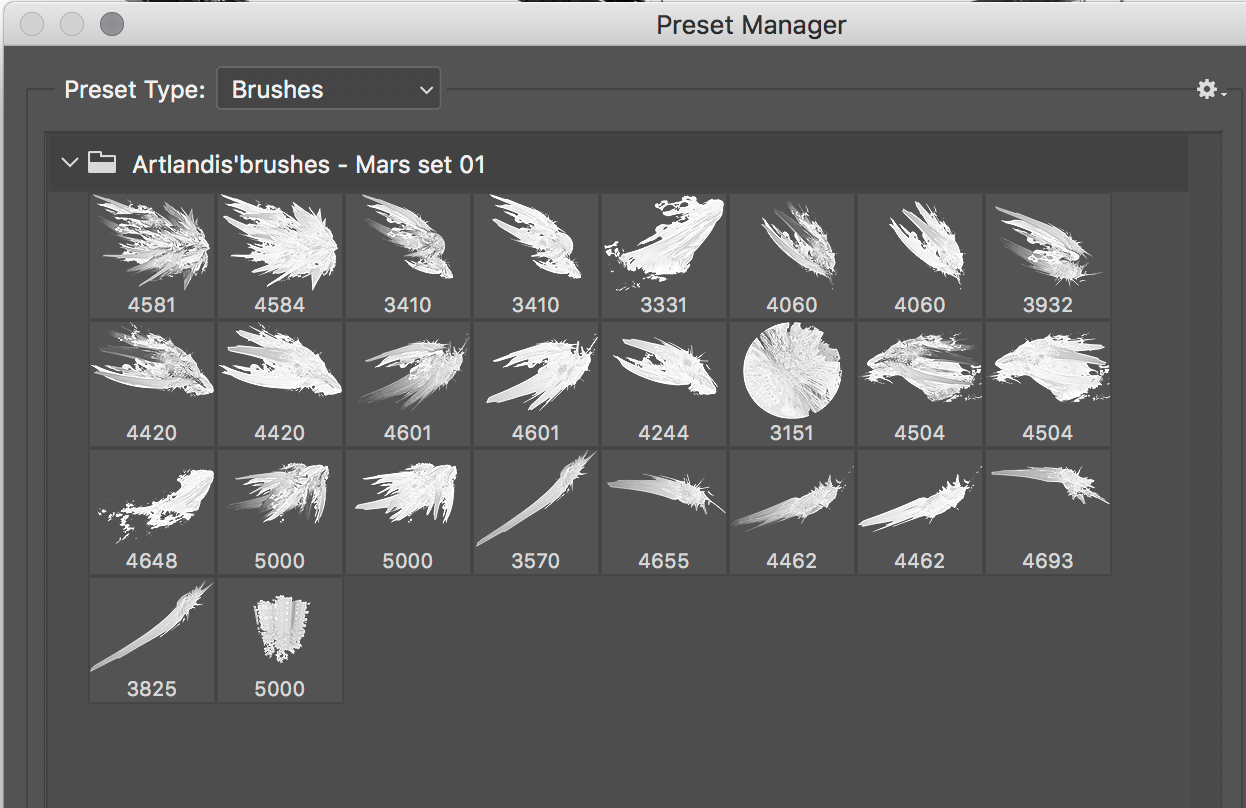Select the vertical shield-shaped brush 5000
This screenshot has width=1246, height=808.
tap(280, 639)
